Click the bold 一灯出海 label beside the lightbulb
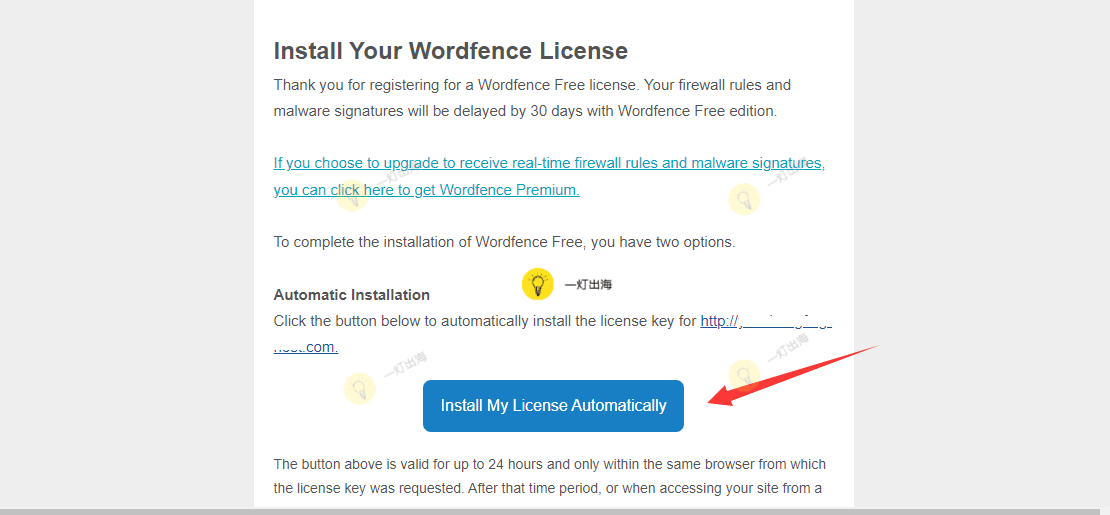This screenshot has width=1110, height=515. (588, 285)
